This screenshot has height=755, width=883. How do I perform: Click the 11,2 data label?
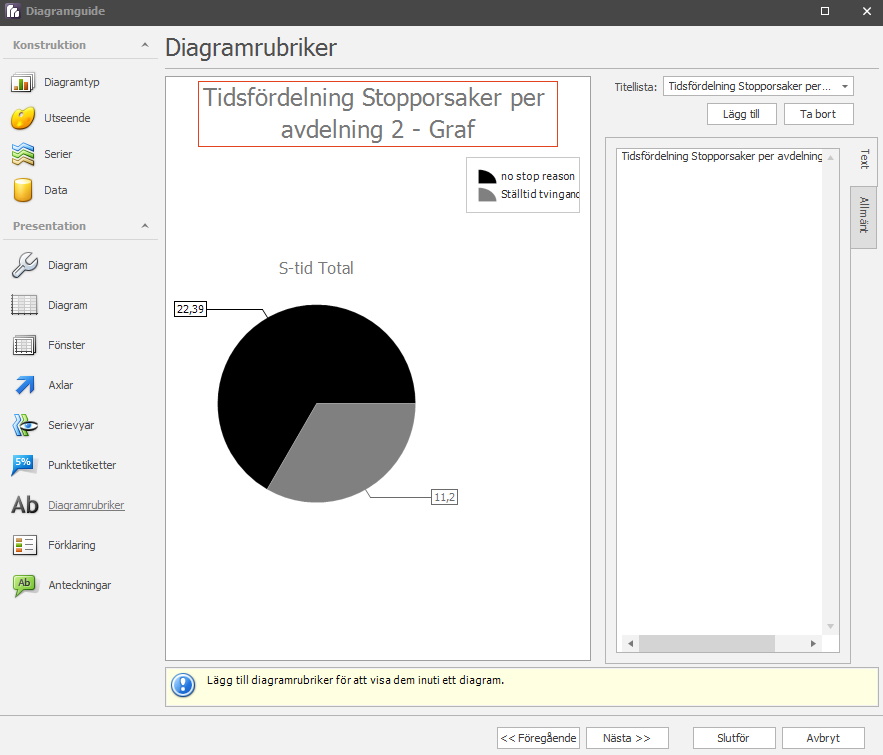(444, 497)
